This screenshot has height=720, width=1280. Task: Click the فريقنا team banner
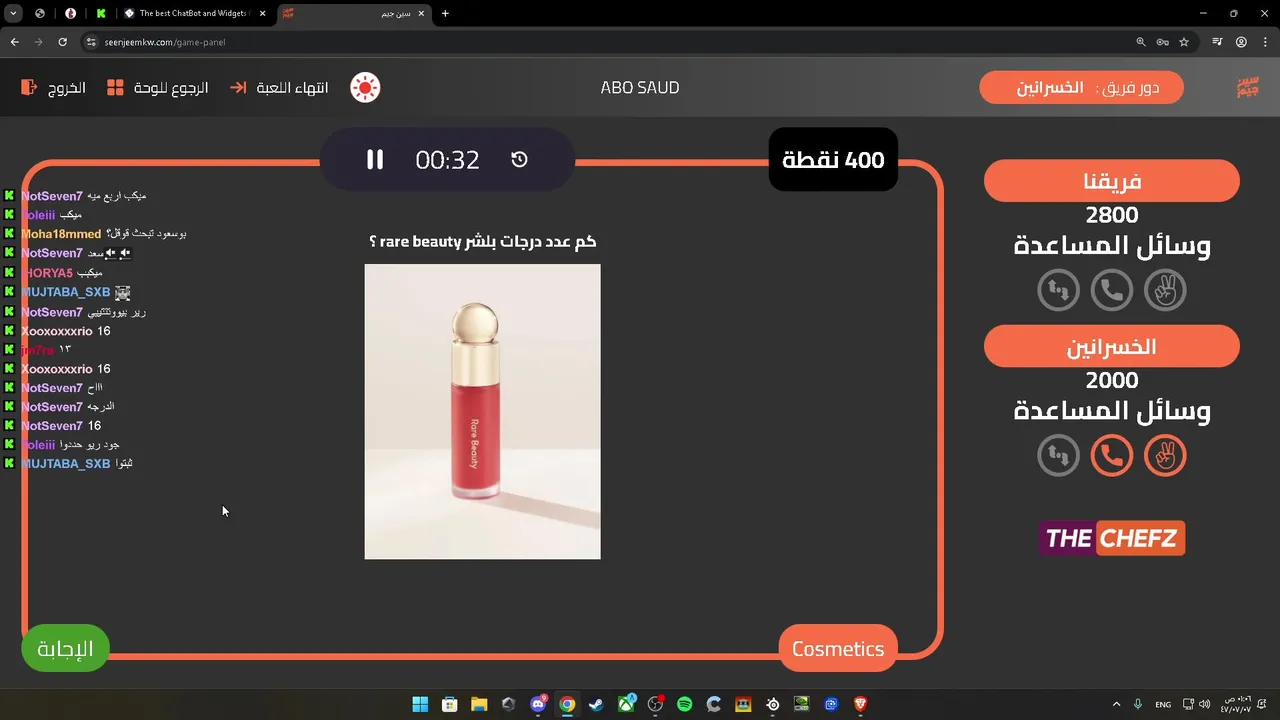click(1112, 181)
